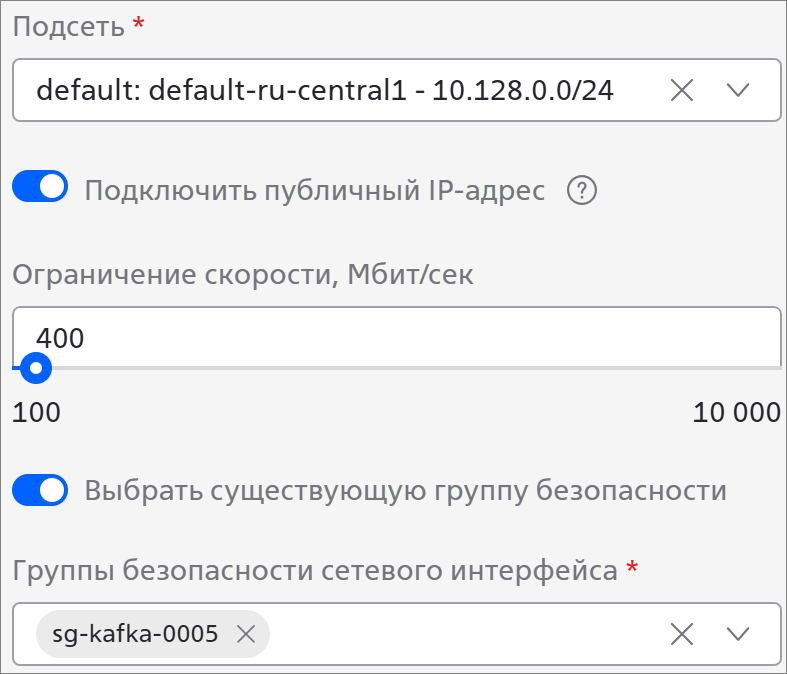Screen dimensions: 787x674
Task: Select the sg-kafka-0005 chip
Action: (135, 634)
